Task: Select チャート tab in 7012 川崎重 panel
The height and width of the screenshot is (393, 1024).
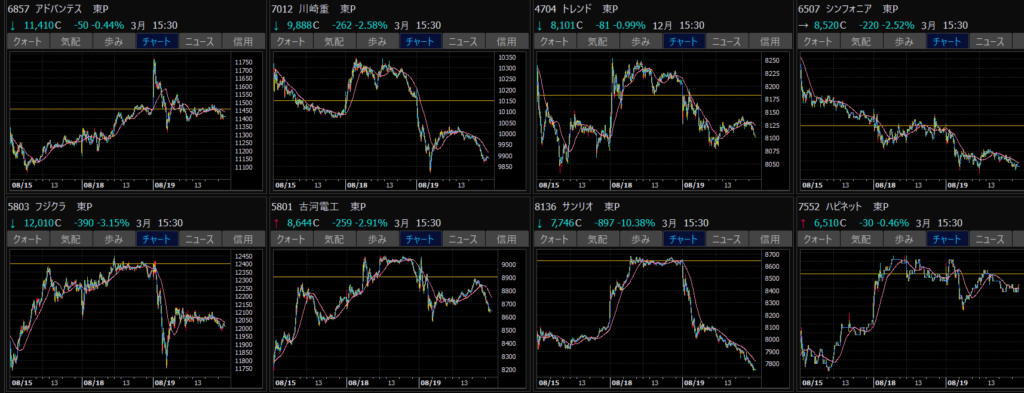Action: pos(421,41)
